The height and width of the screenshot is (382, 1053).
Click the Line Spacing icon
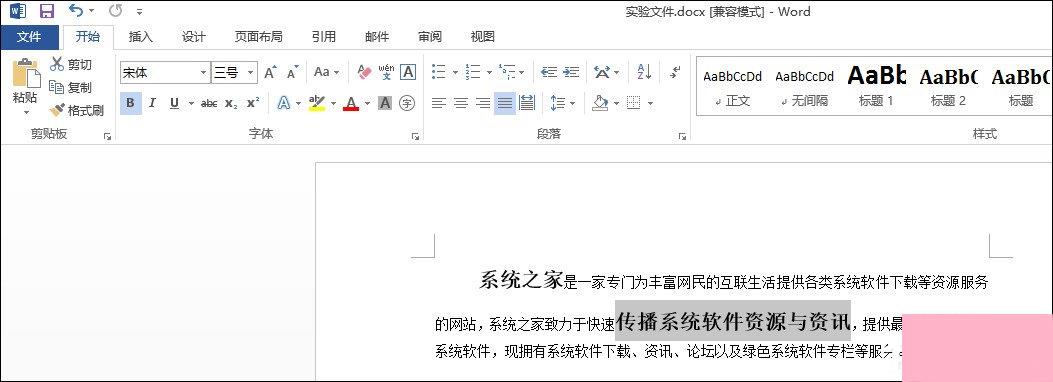pos(558,103)
